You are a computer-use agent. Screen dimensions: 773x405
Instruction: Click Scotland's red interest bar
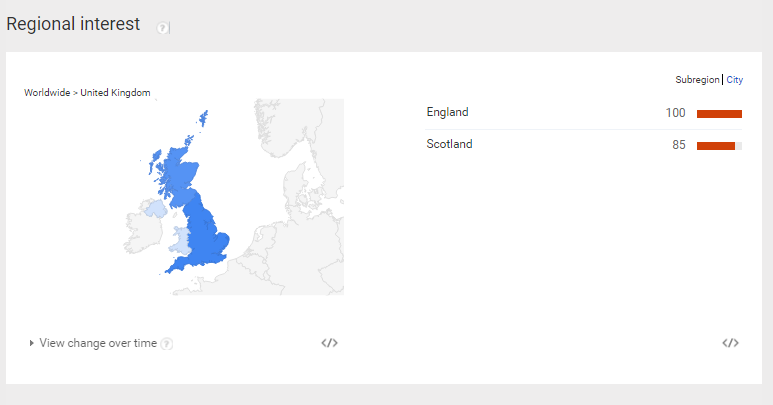coord(716,146)
